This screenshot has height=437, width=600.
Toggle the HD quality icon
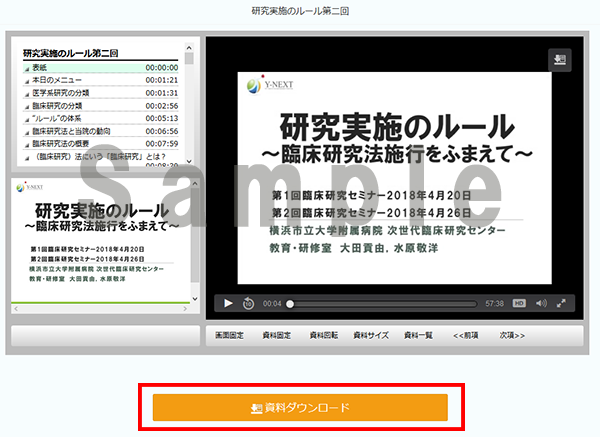pyautogui.click(x=520, y=303)
